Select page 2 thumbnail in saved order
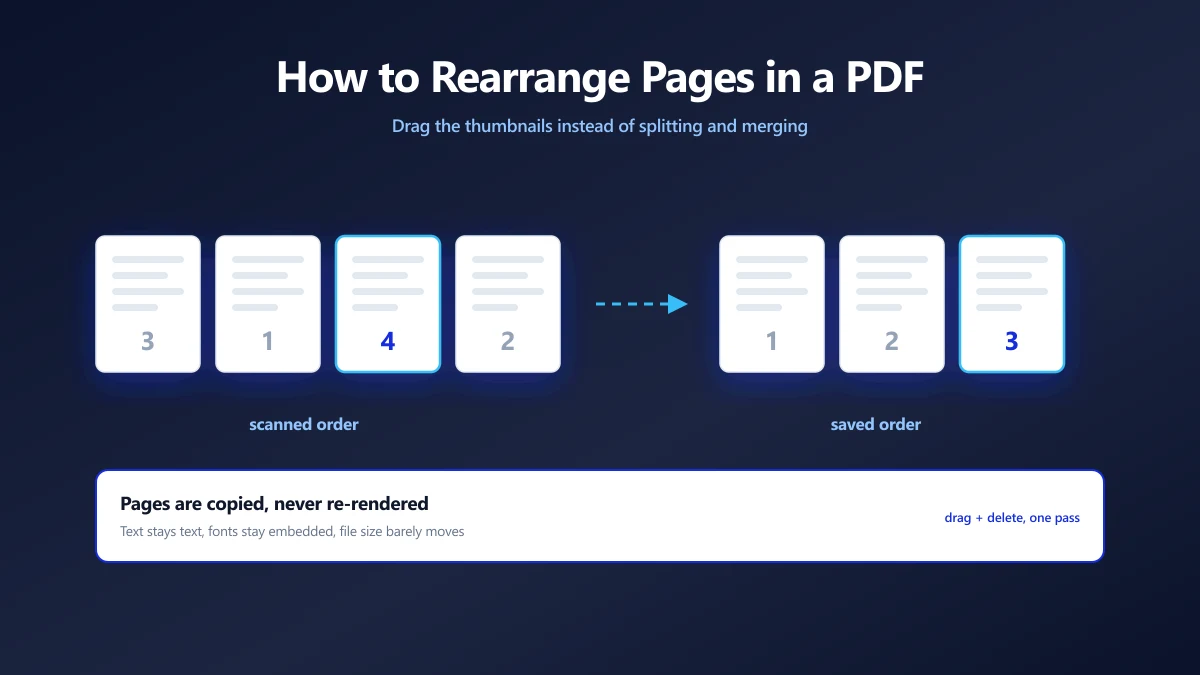 coord(892,304)
